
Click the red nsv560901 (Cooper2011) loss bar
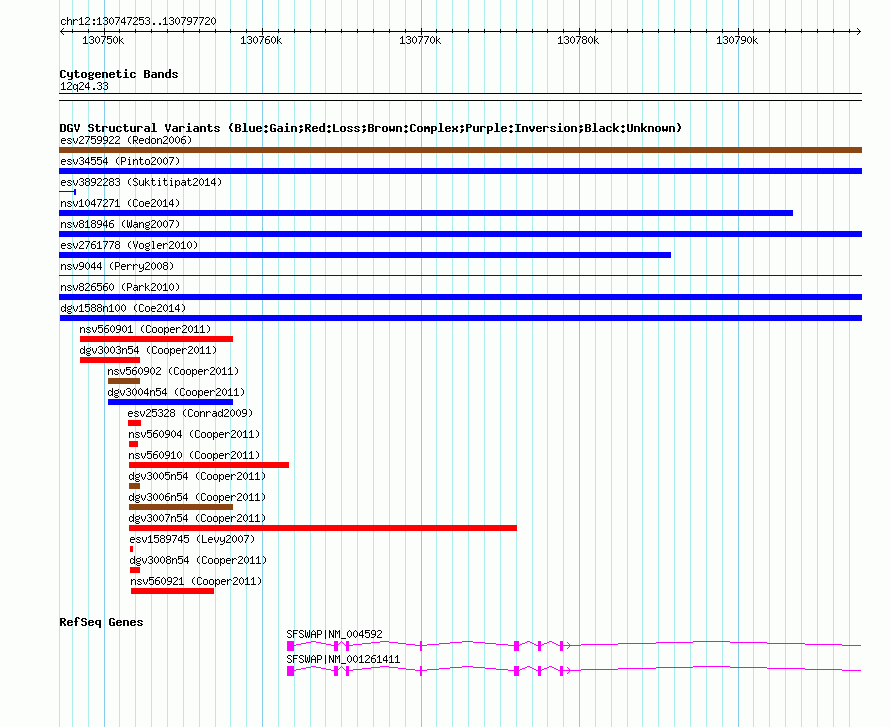tap(156, 339)
